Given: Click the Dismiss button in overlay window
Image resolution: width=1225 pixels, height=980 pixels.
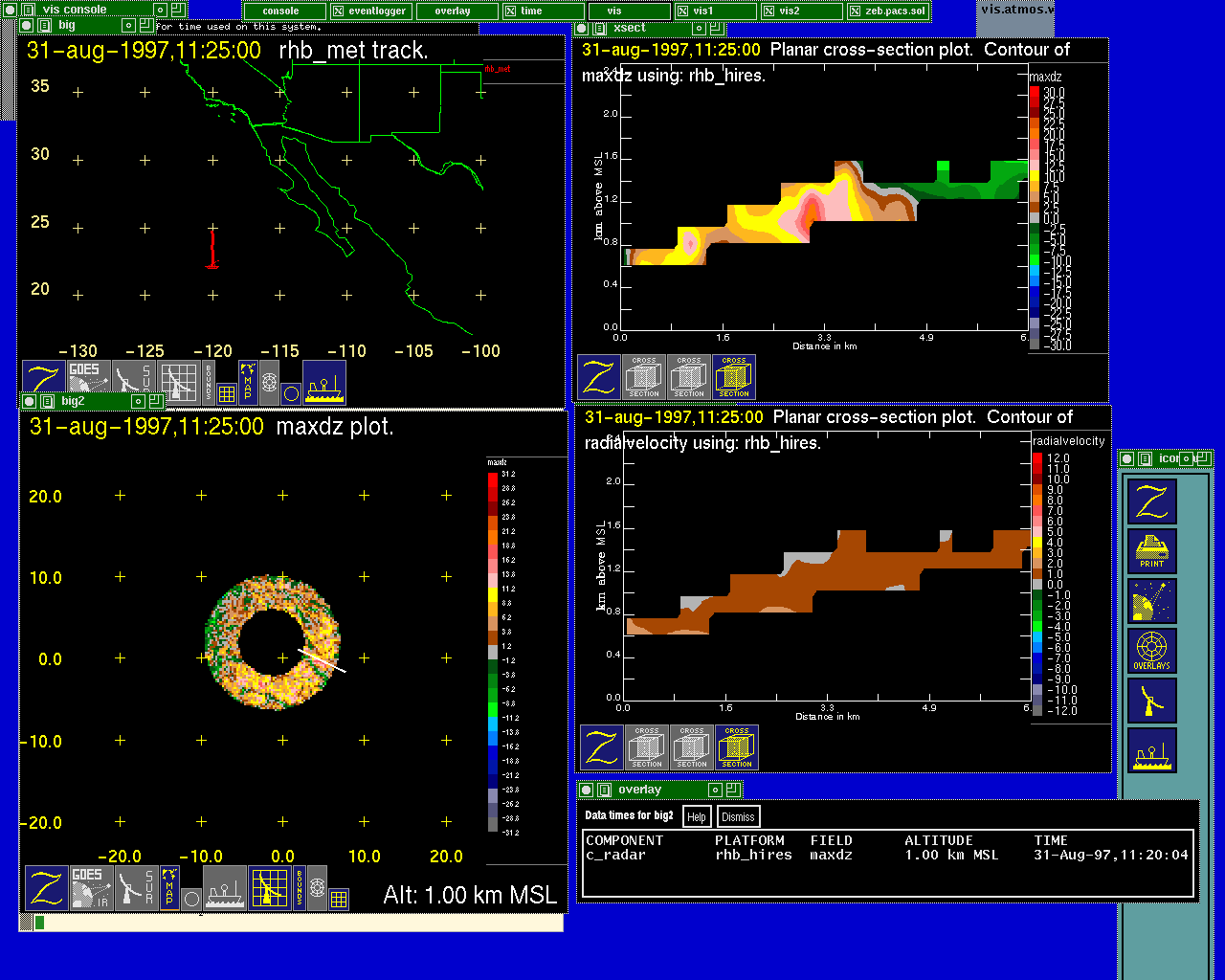Looking at the screenshot, I should pos(738,816).
